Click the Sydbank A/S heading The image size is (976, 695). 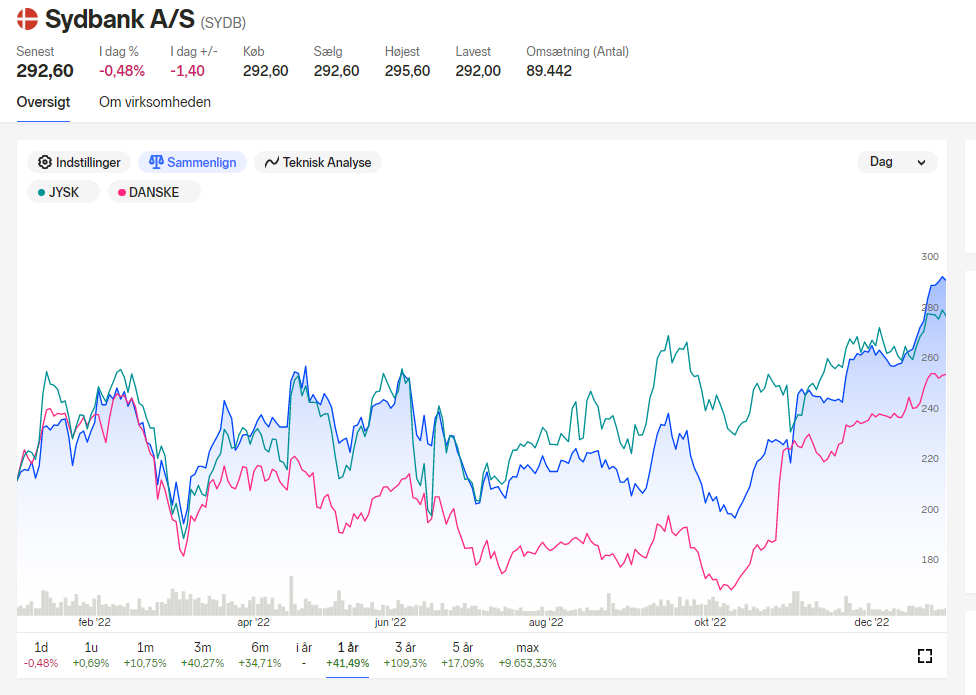tap(120, 19)
